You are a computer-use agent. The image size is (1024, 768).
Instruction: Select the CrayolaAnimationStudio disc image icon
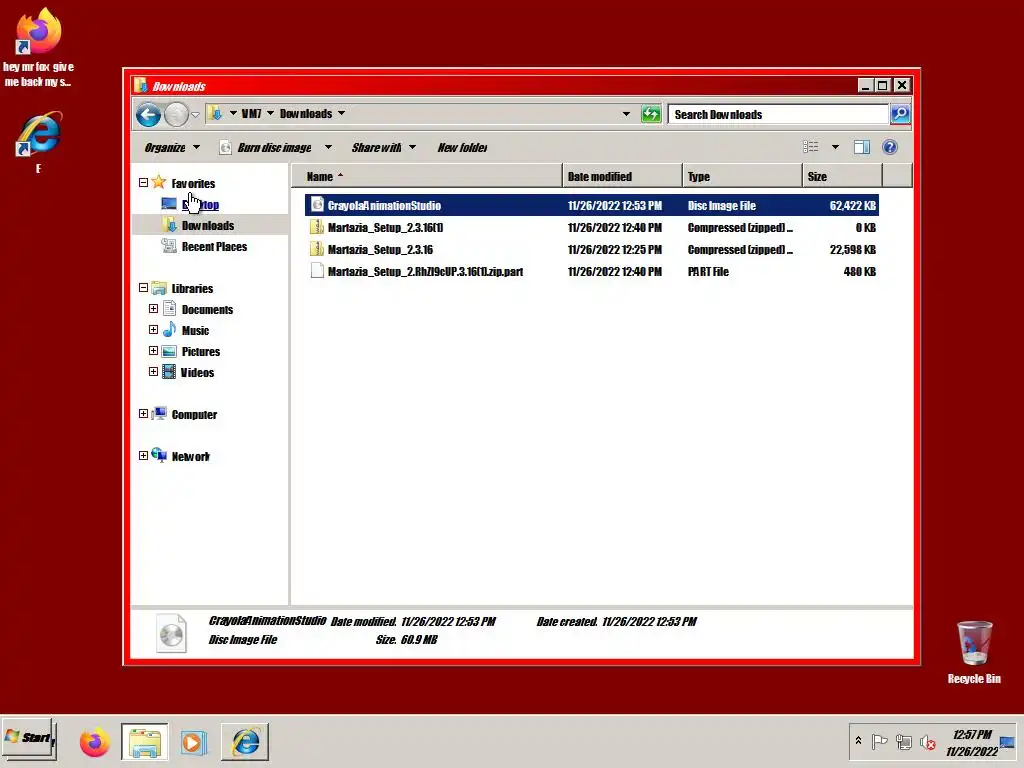coord(317,205)
